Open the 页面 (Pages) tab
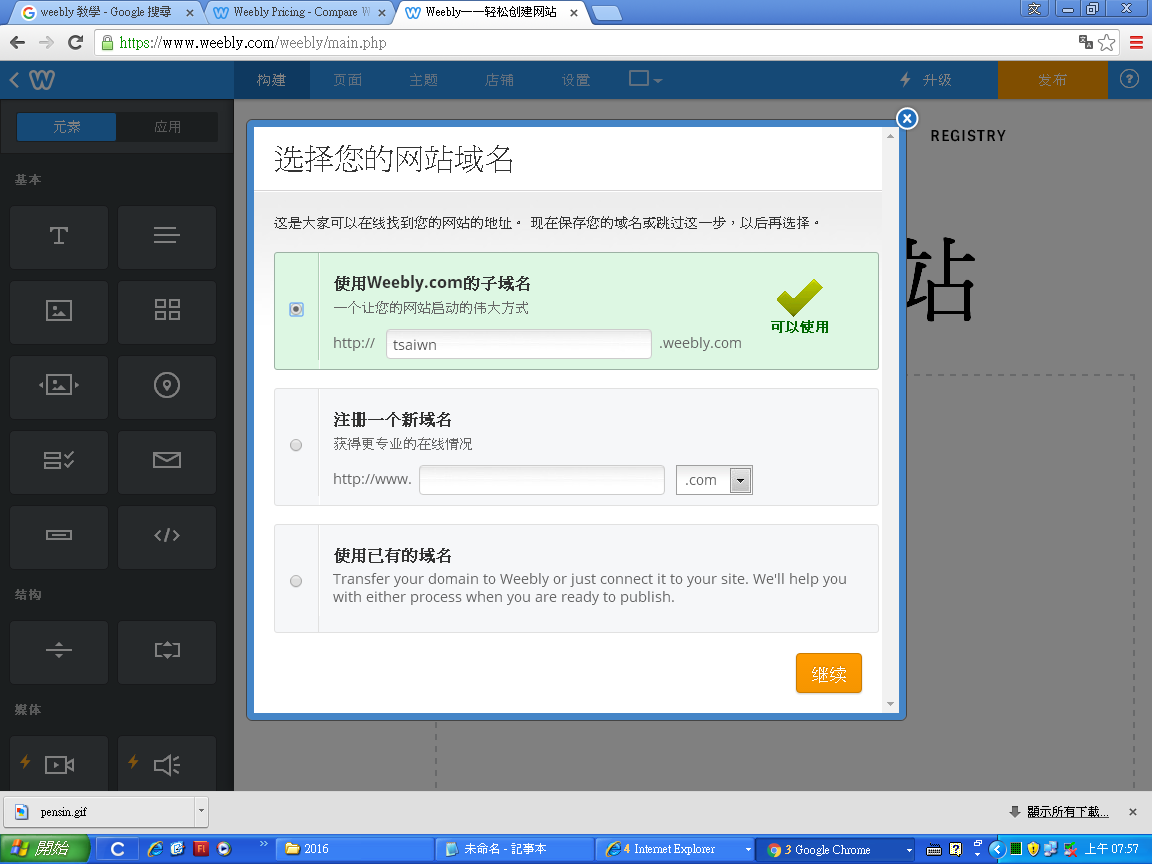Screen dimensions: 1152x864 click(x=348, y=80)
